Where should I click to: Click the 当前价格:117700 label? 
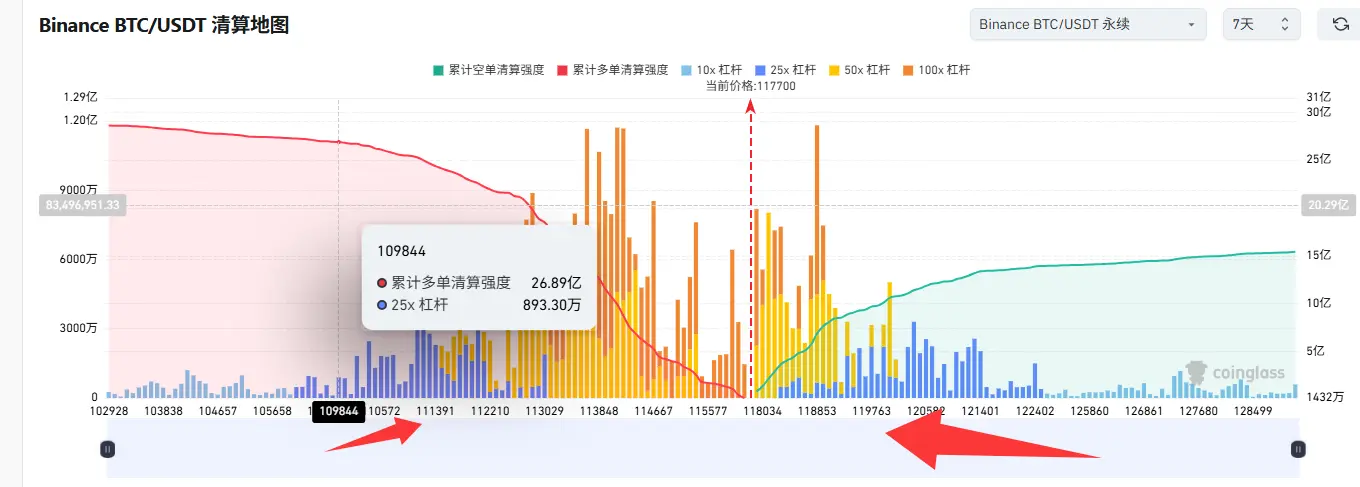point(751,86)
